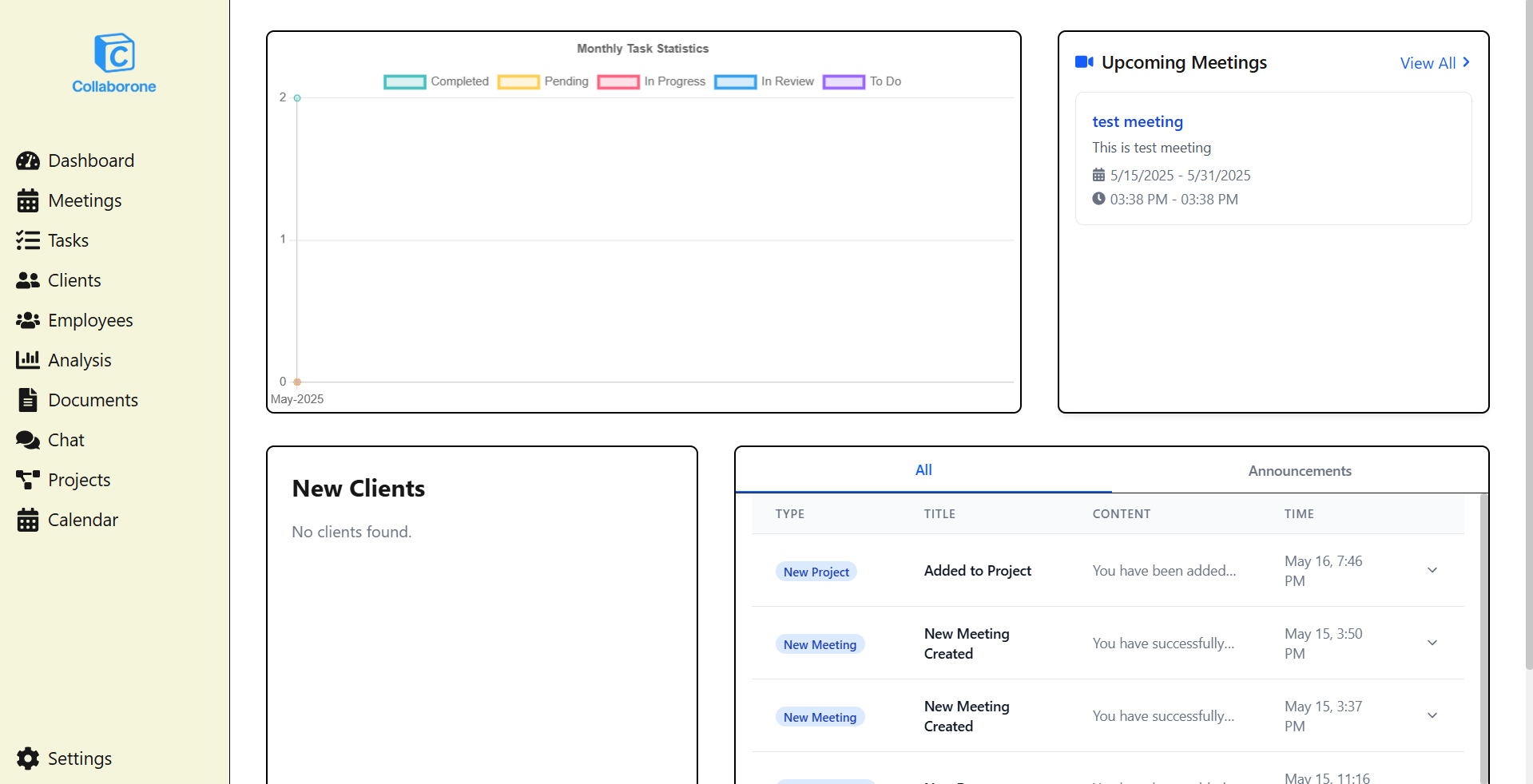1533x784 pixels.
Task: Click the Chat bubbles icon
Action: [28, 440]
